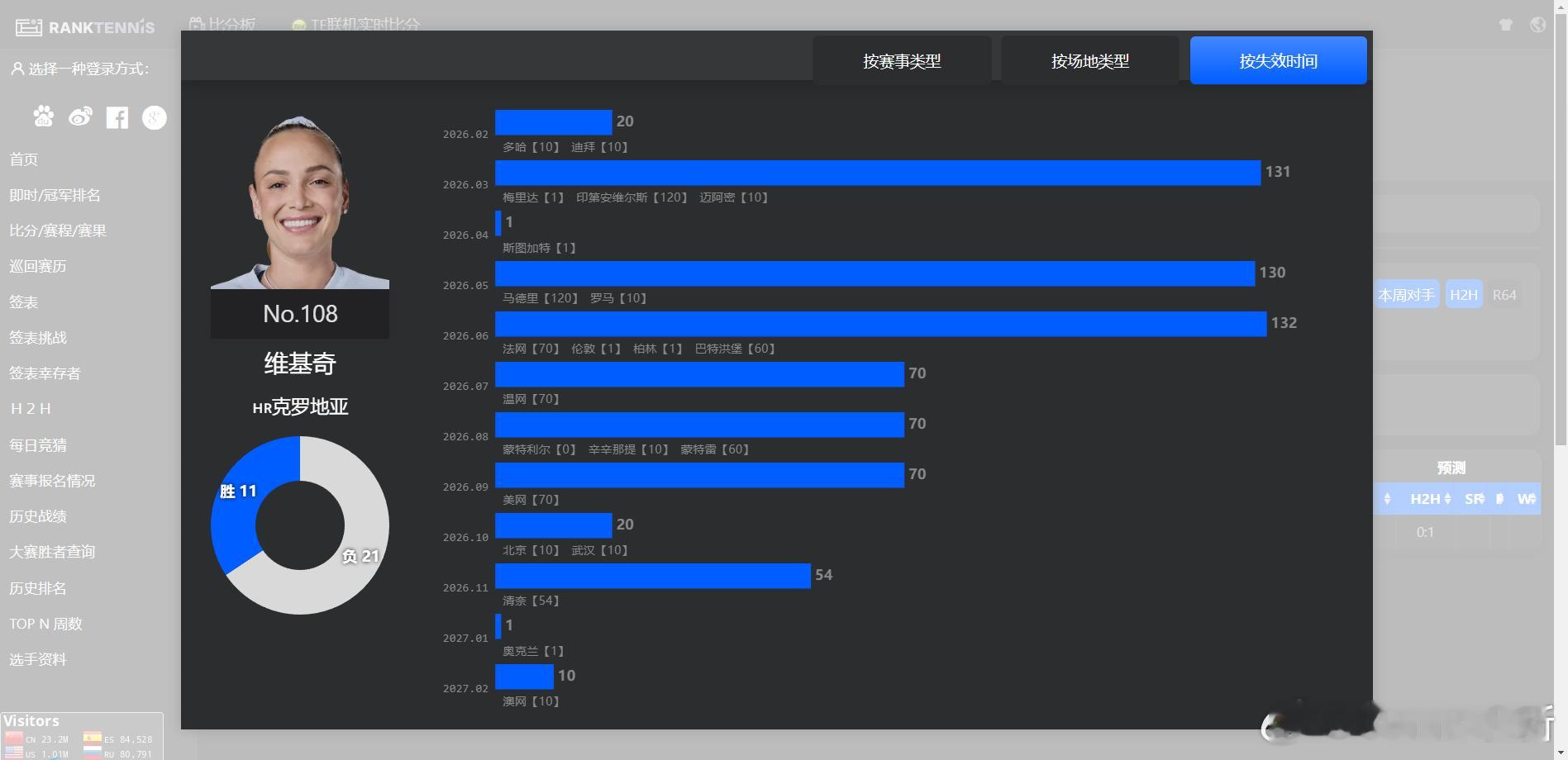Open the 每日竞猜 link in the sidebar
The width and height of the screenshot is (1568, 760).
tap(36, 444)
